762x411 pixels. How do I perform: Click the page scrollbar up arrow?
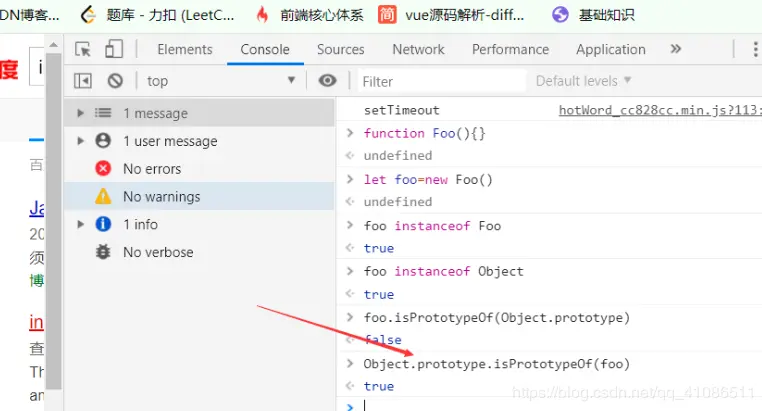(54, 45)
